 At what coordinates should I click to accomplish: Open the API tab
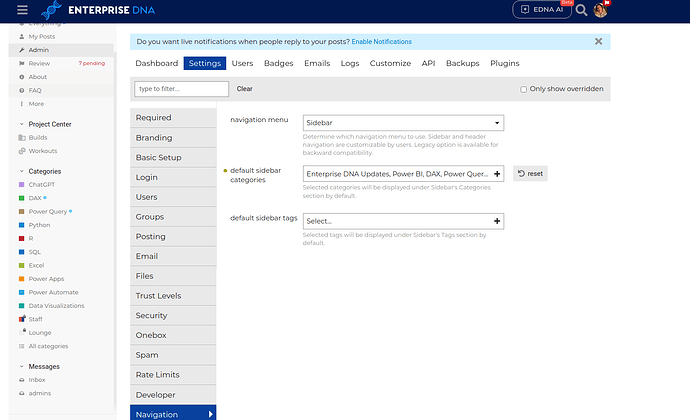tap(428, 63)
